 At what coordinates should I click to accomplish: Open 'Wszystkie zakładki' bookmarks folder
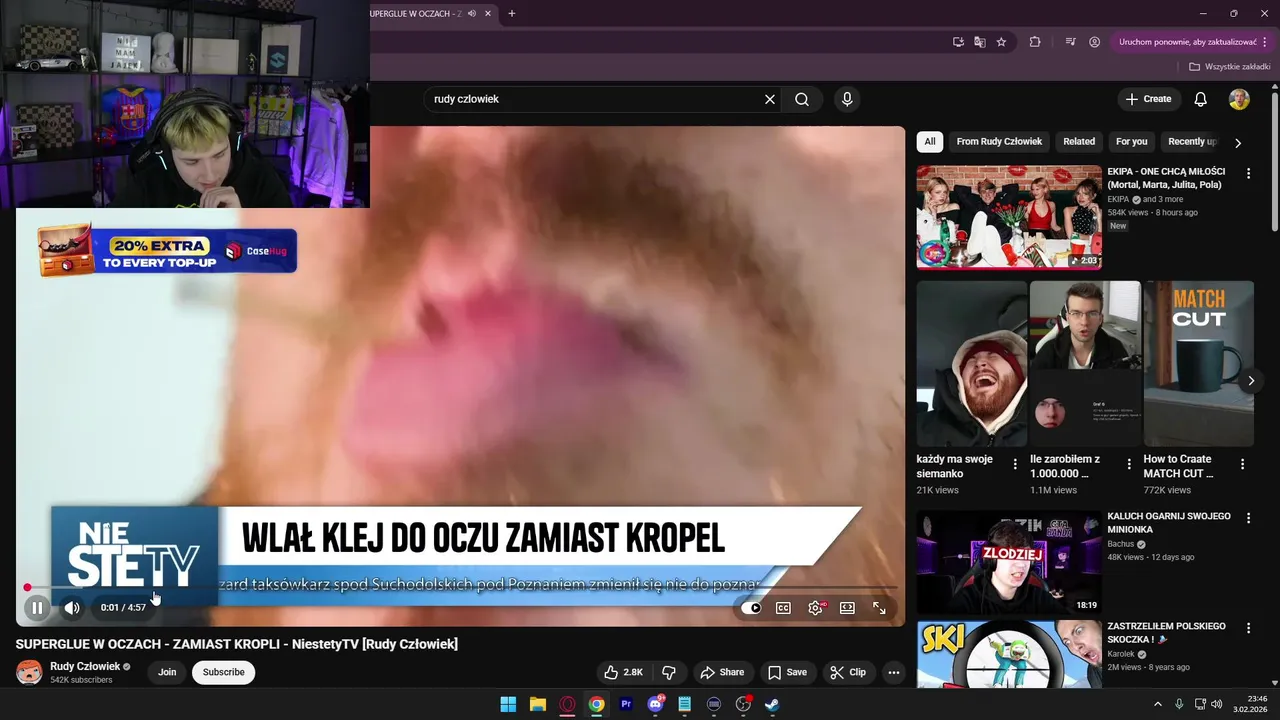pos(1229,67)
